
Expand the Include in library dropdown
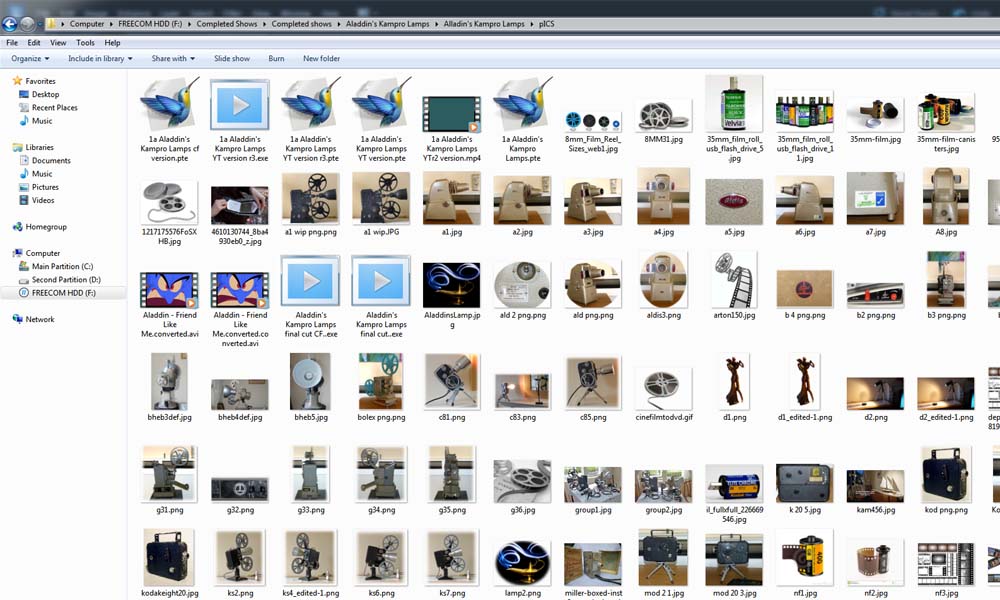(100, 59)
